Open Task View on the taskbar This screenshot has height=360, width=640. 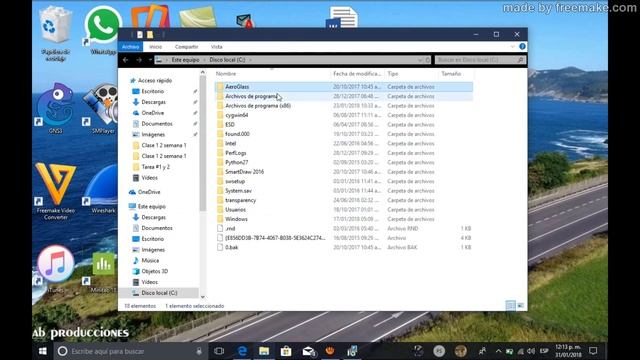219,351
